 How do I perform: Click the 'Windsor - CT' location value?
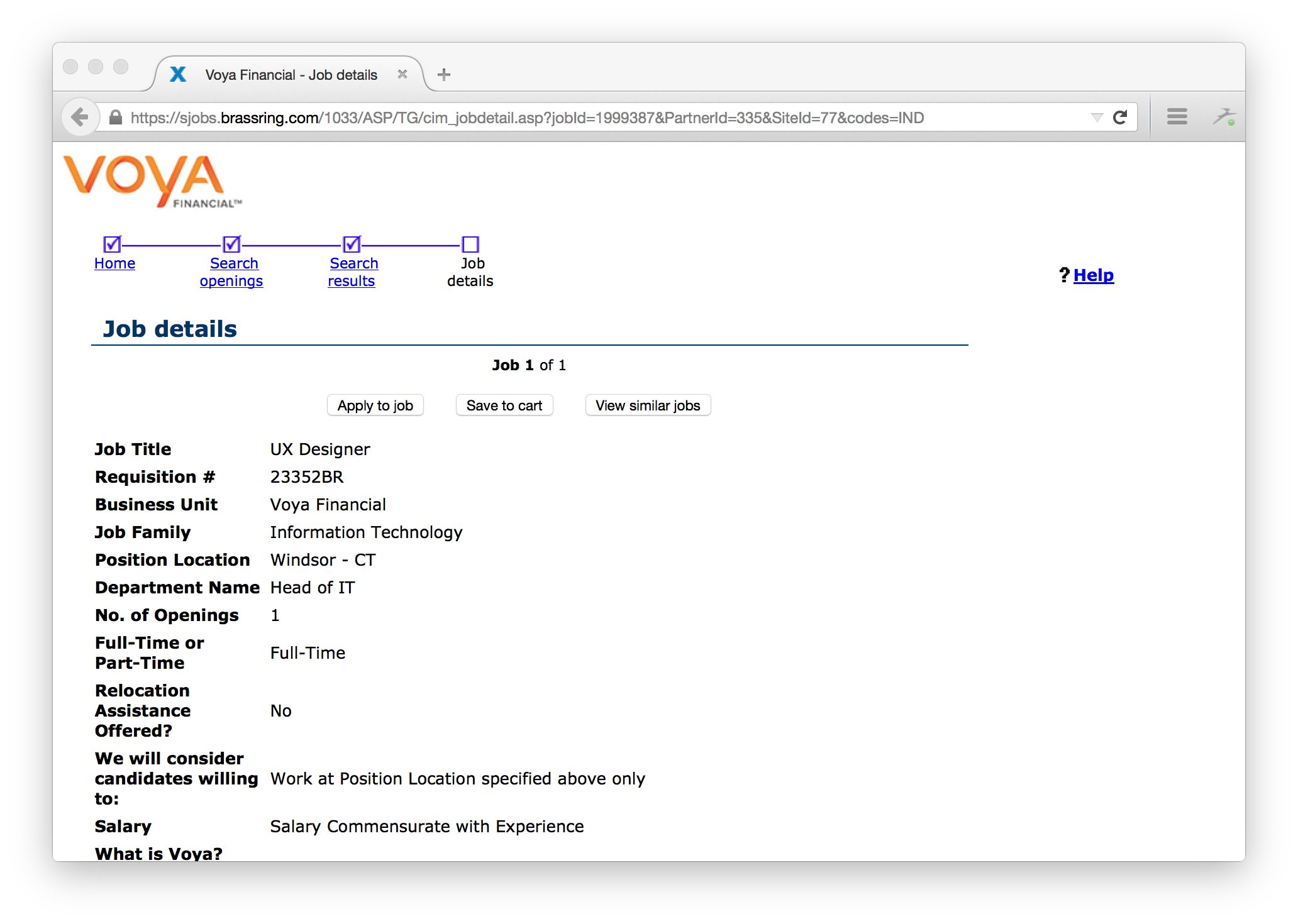coord(323,560)
